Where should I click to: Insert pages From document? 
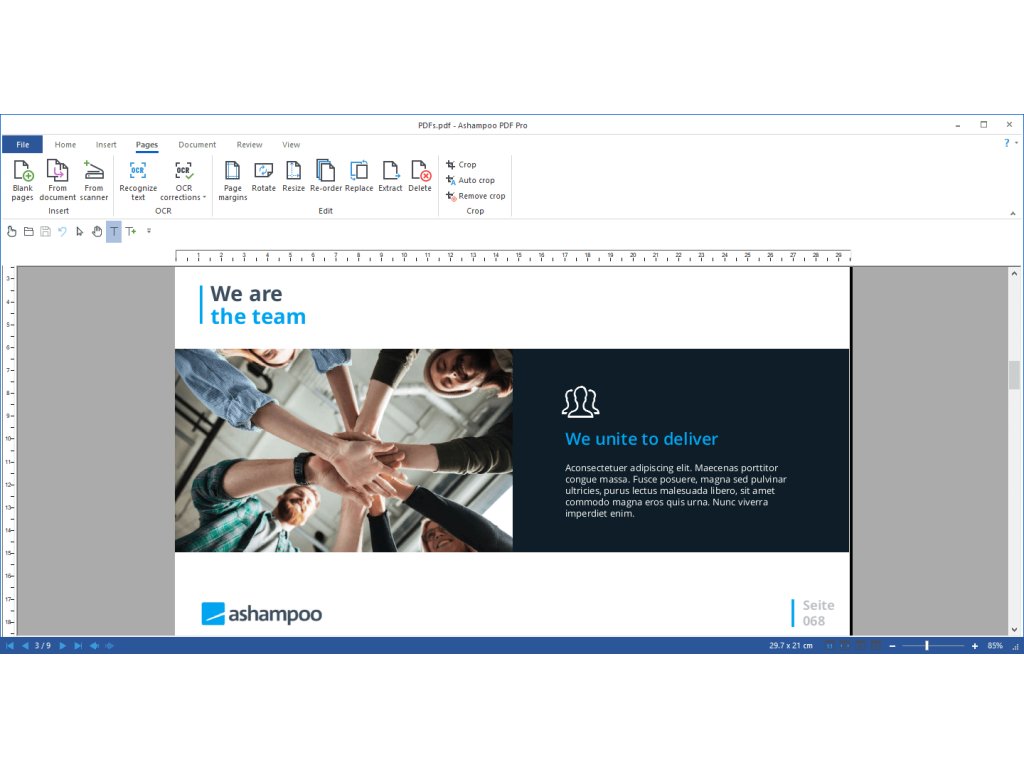point(57,180)
